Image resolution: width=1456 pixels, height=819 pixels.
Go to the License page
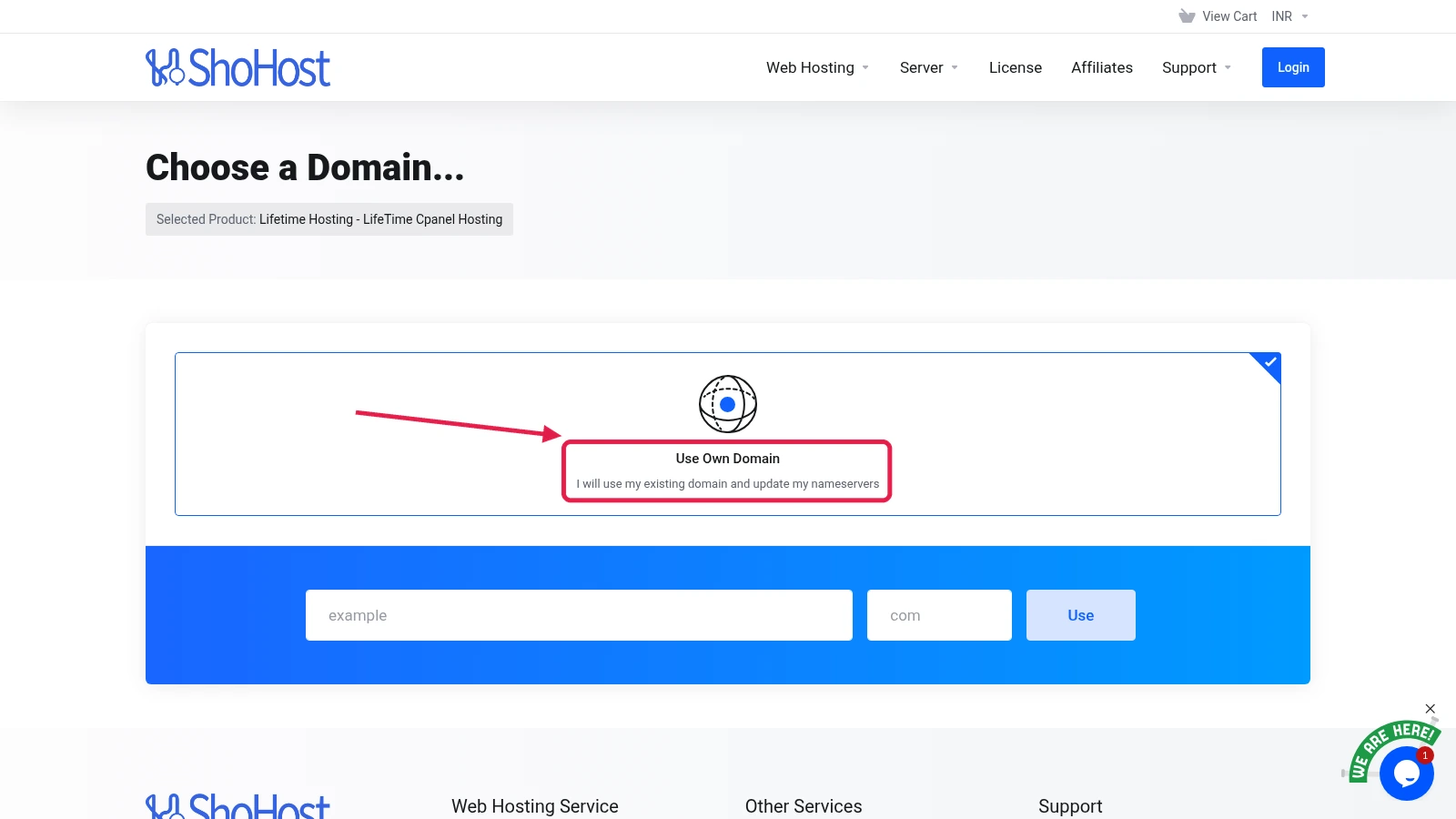(1015, 67)
